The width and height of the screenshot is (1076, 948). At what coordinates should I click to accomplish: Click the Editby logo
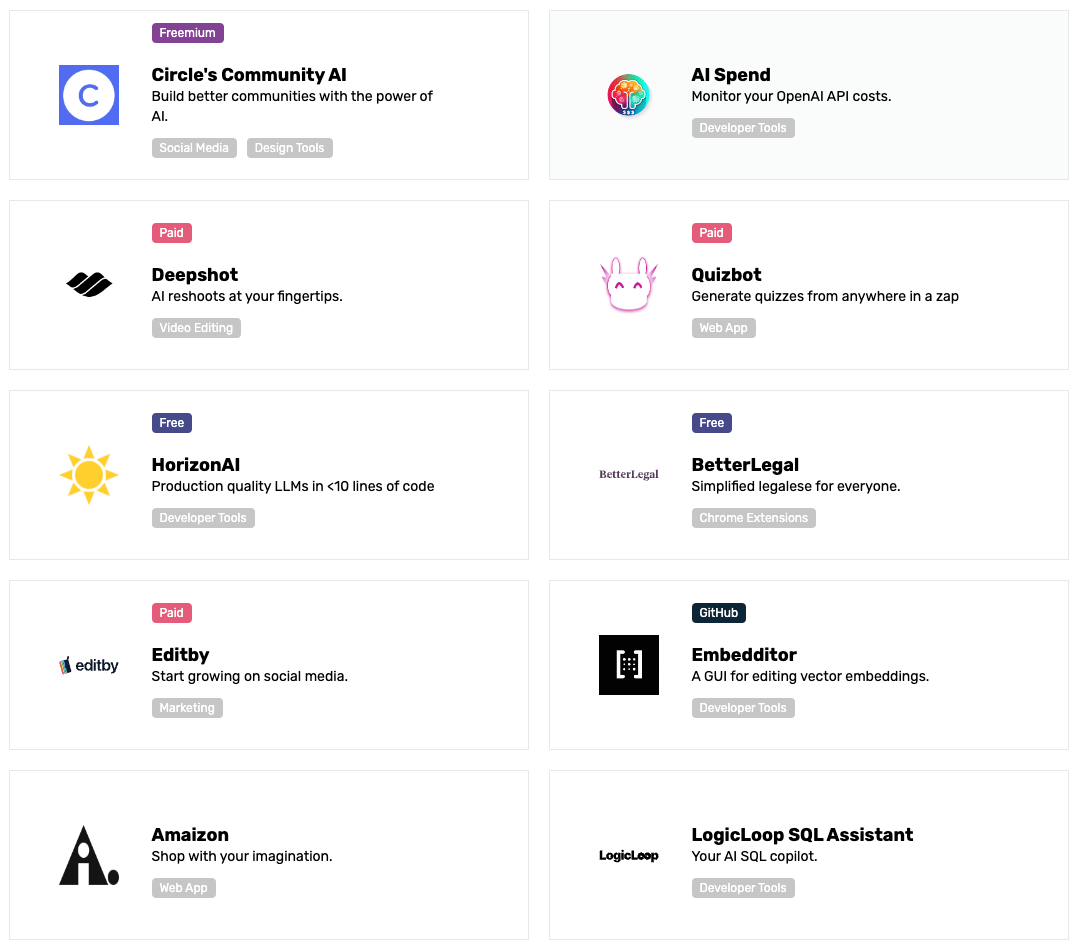(89, 665)
